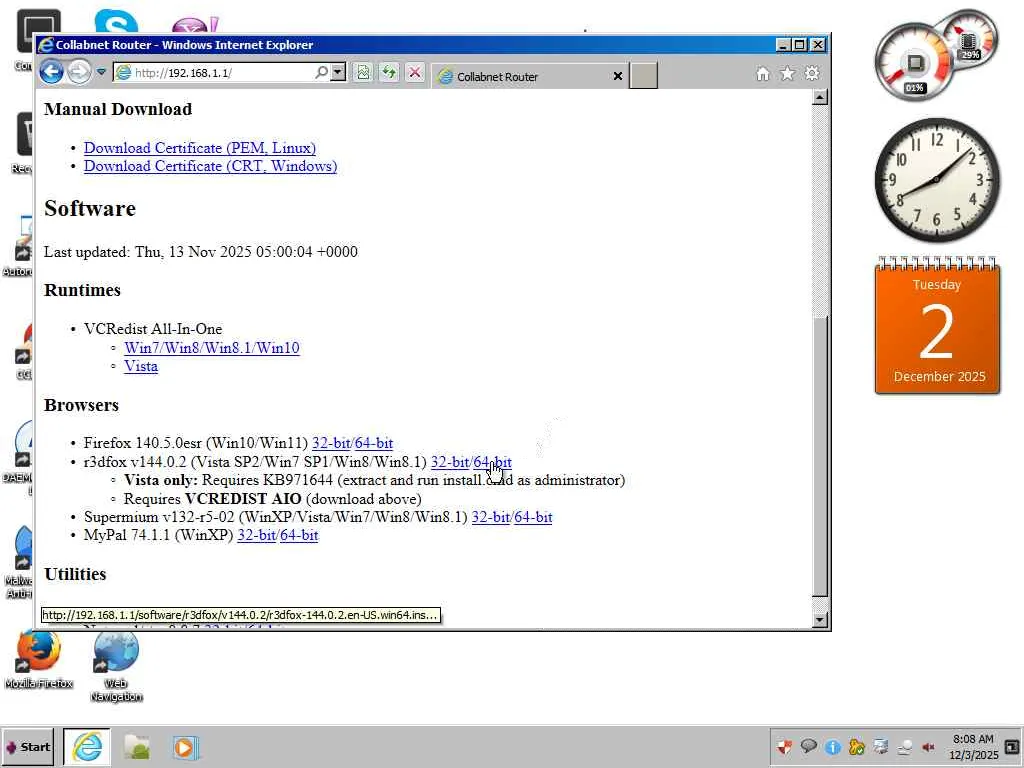Open the media player taskbar icon
The width and height of the screenshot is (1024, 768).
[x=185, y=747]
